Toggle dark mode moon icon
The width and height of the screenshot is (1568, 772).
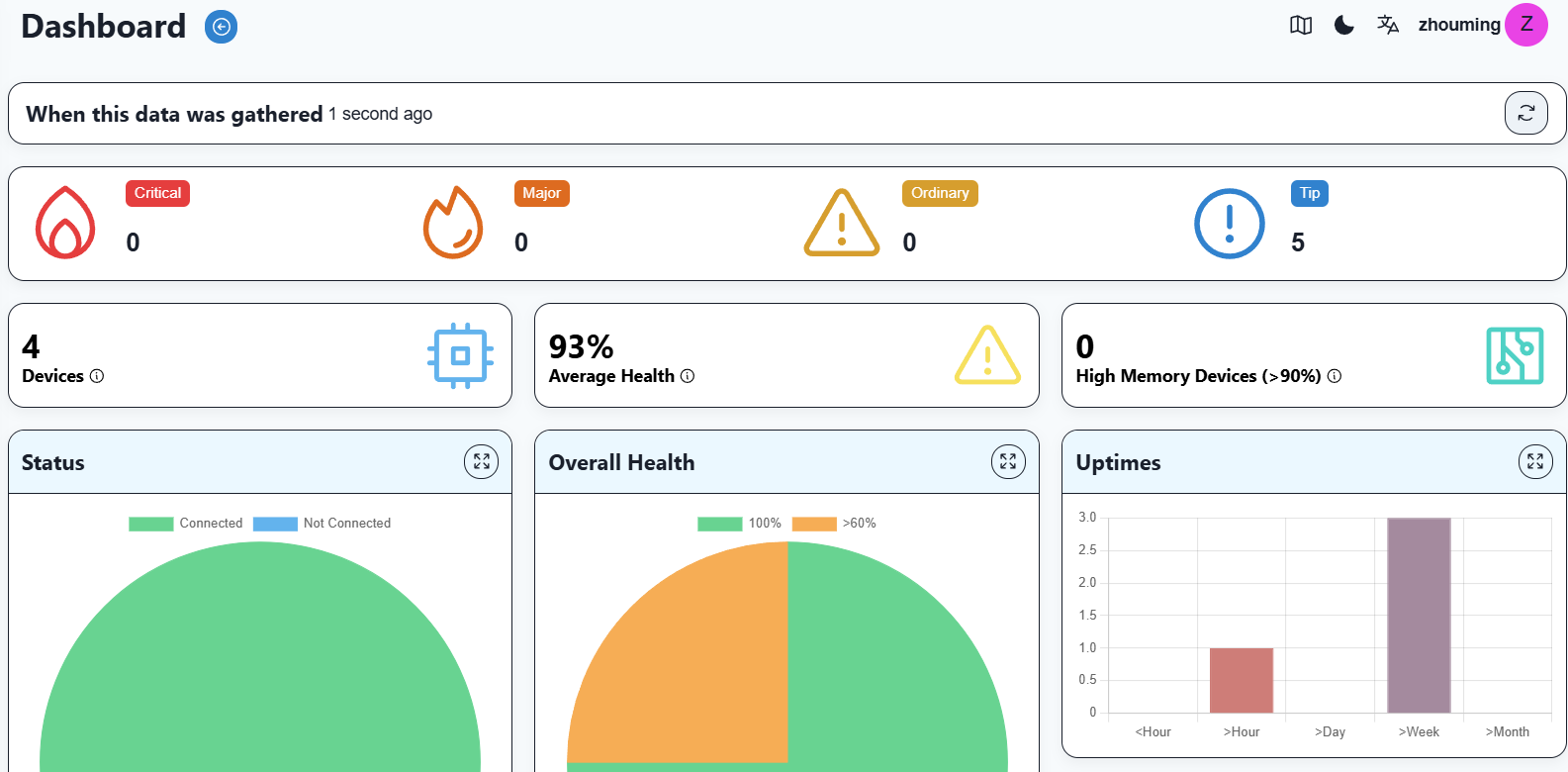tap(1343, 25)
